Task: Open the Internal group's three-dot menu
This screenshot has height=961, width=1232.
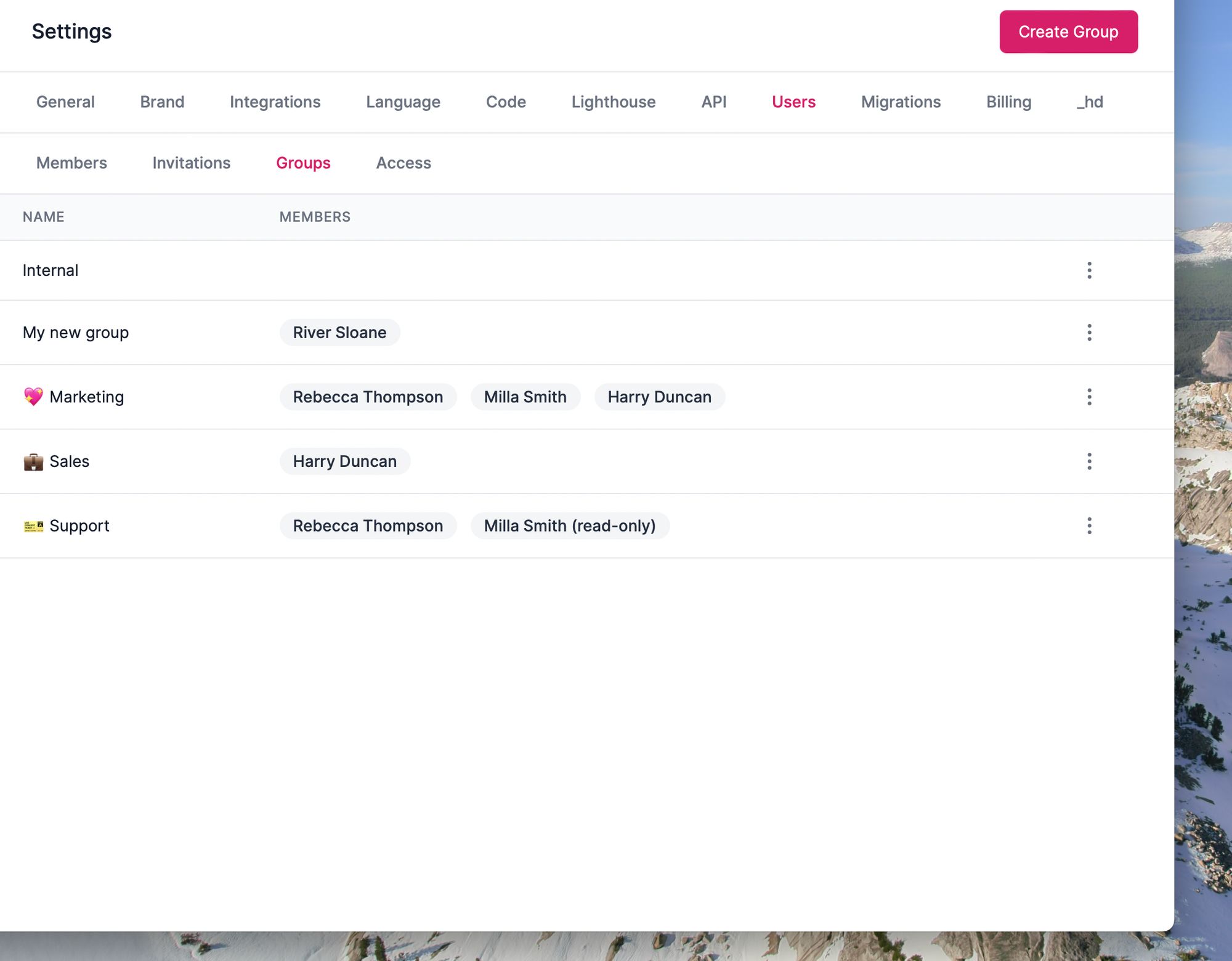Action: 1089,270
